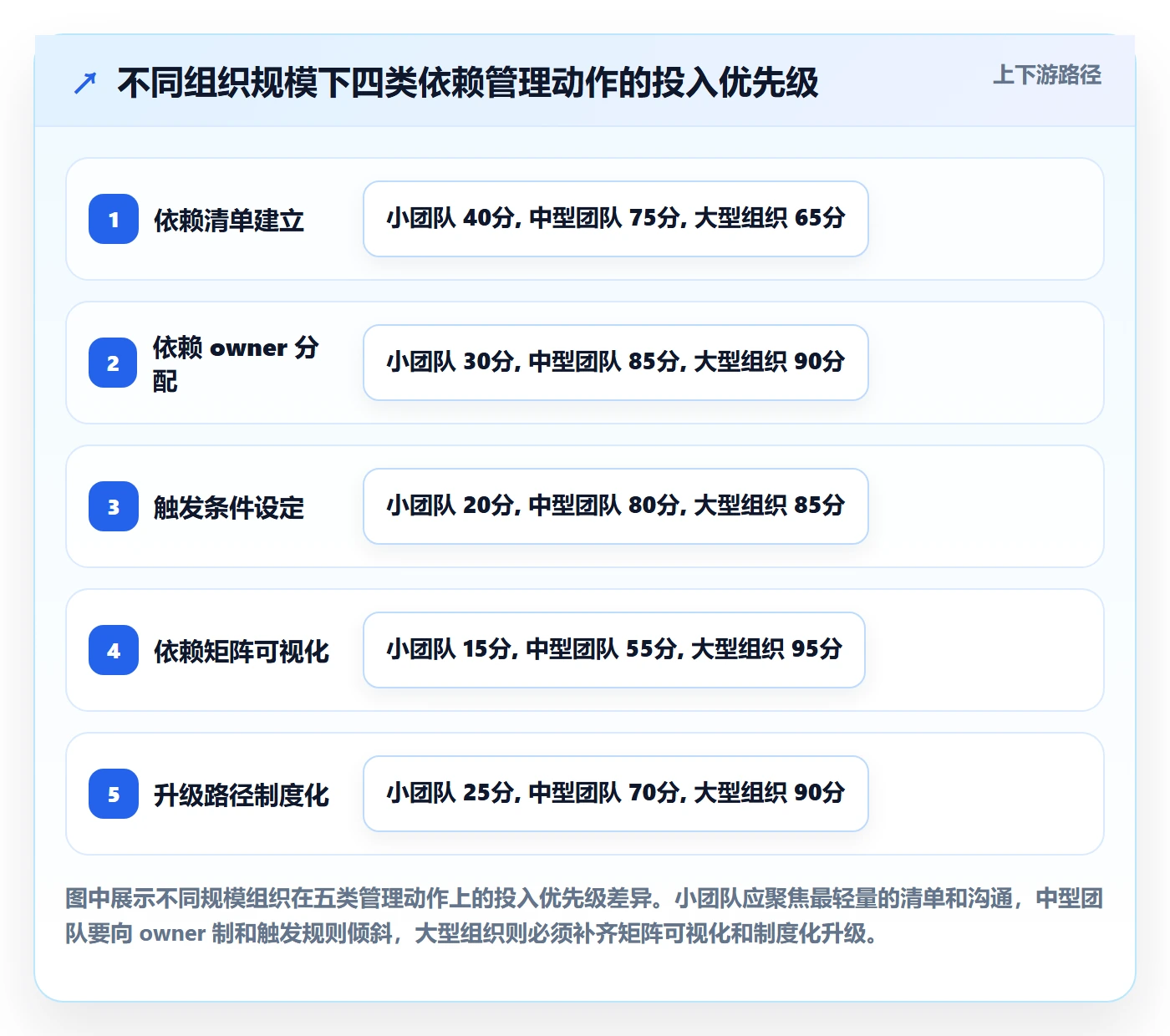1170x1036 pixels.
Task: Select the 依赖矩阵可视化 row label
Action: coord(242,651)
